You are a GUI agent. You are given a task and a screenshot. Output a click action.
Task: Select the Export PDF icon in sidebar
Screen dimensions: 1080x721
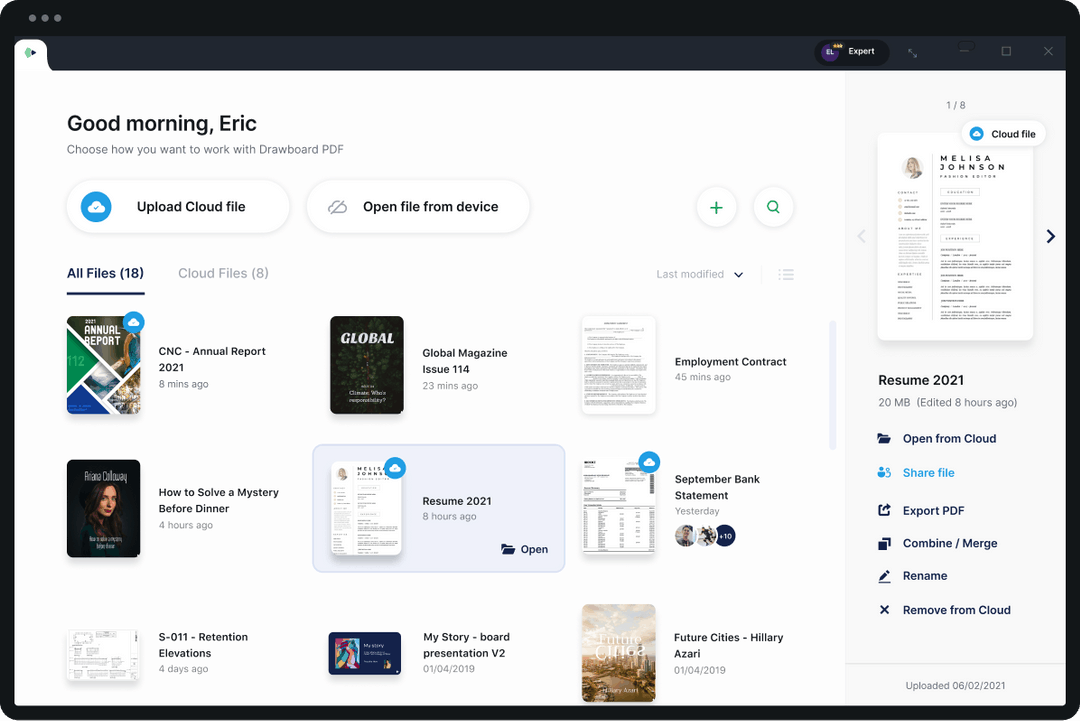click(x=884, y=510)
